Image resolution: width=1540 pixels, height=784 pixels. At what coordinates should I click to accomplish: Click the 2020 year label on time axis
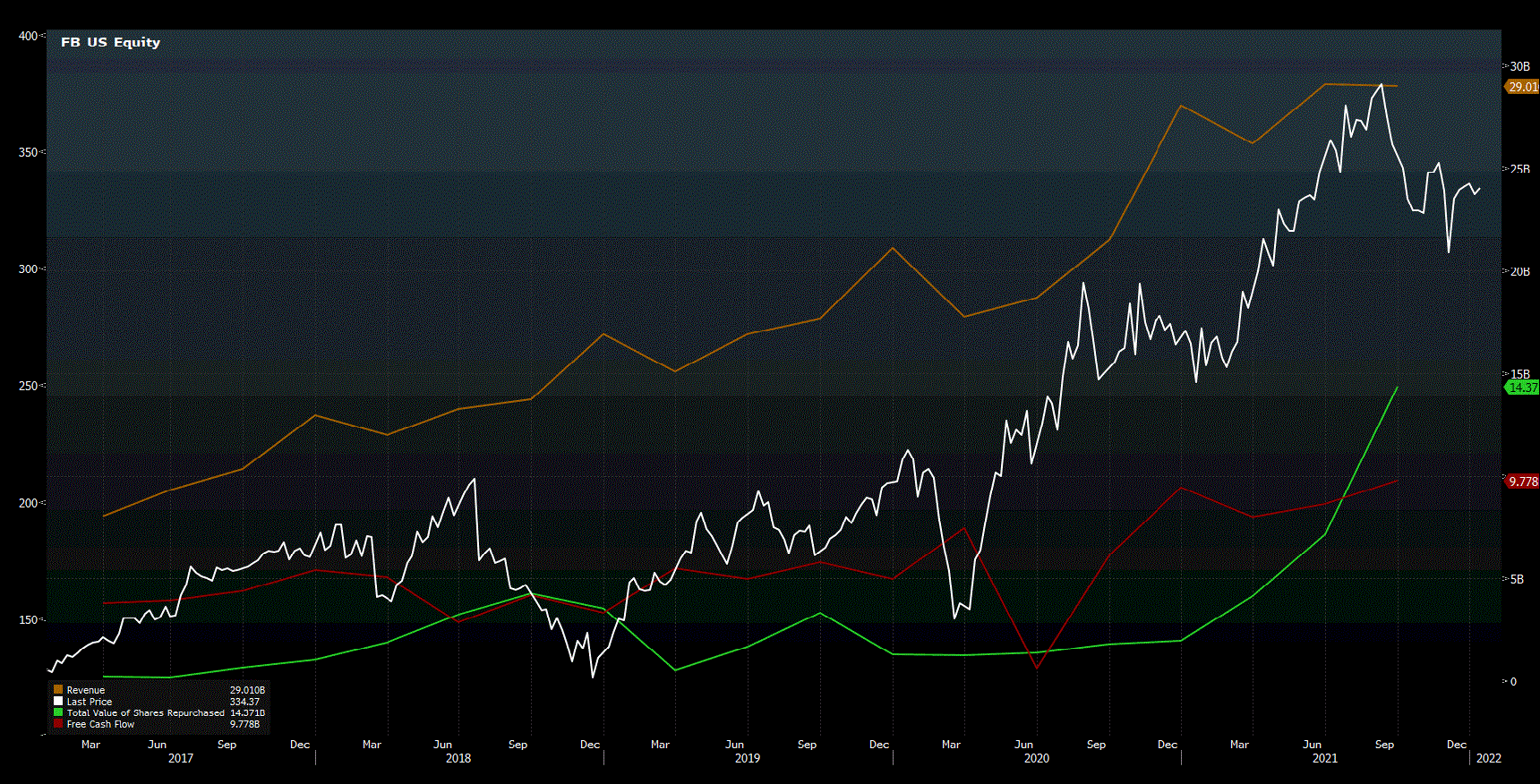click(1037, 758)
